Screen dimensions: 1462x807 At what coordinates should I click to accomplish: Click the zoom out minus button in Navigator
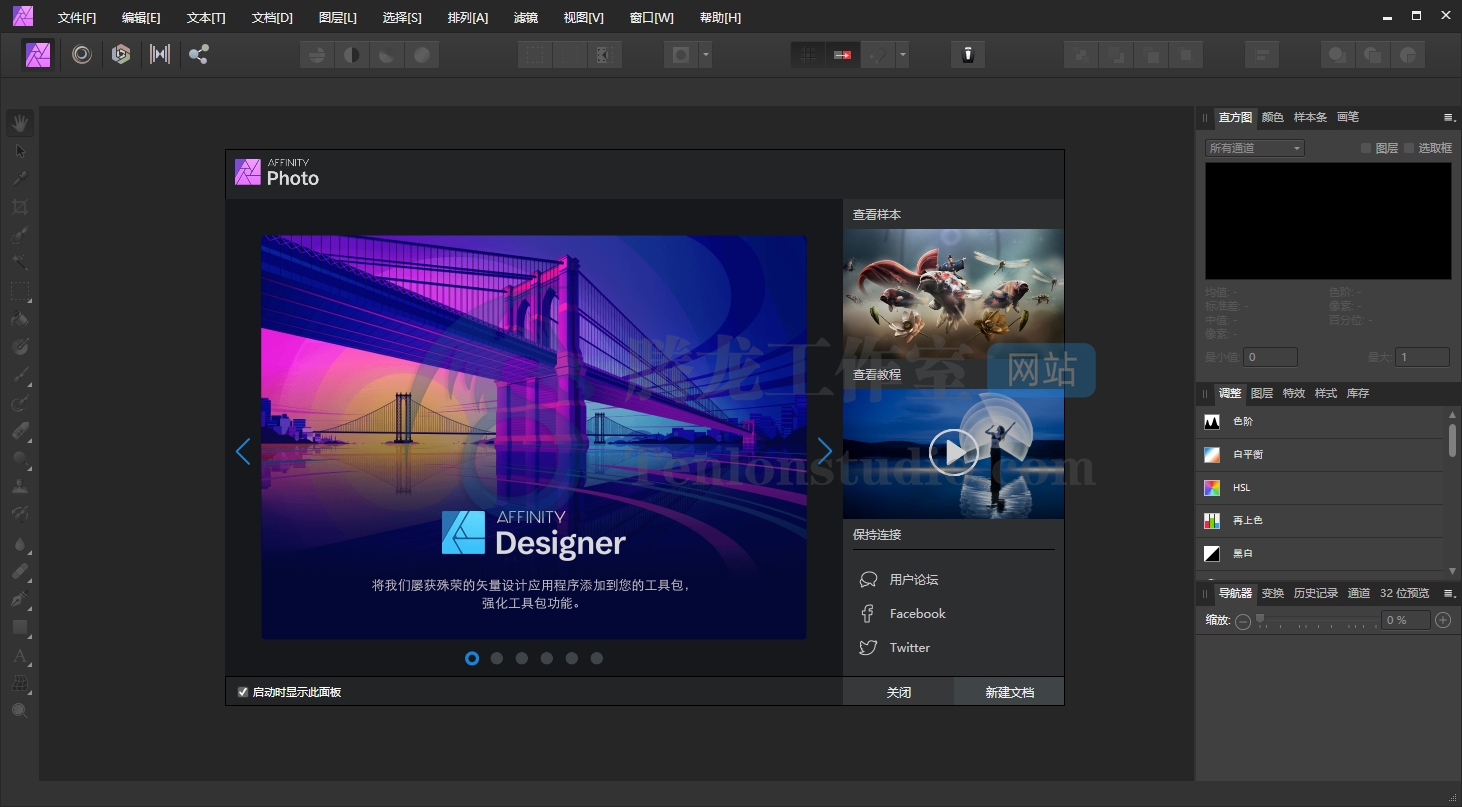pyautogui.click(x=1243, y=621)
